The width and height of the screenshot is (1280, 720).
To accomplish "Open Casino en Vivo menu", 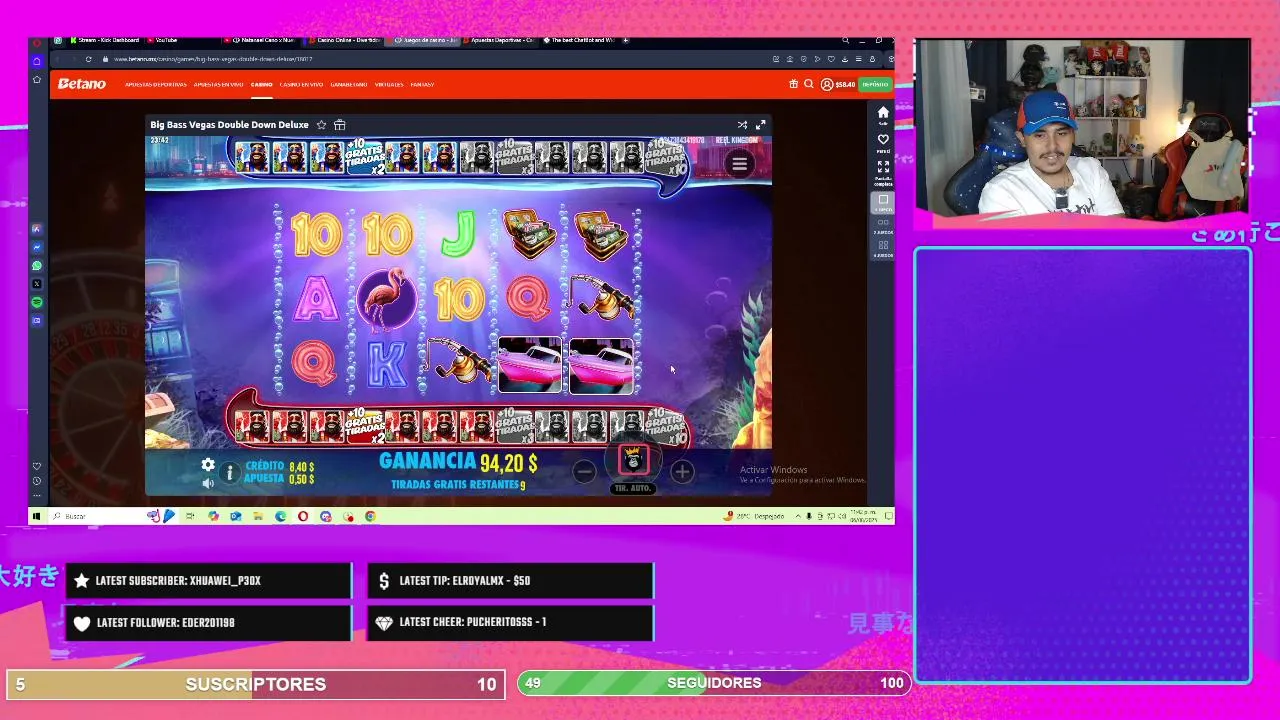I will (x=301, y=85).
